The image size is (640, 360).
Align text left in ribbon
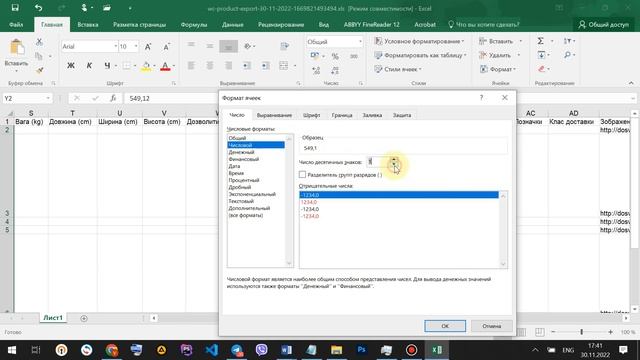coord(191,65)
